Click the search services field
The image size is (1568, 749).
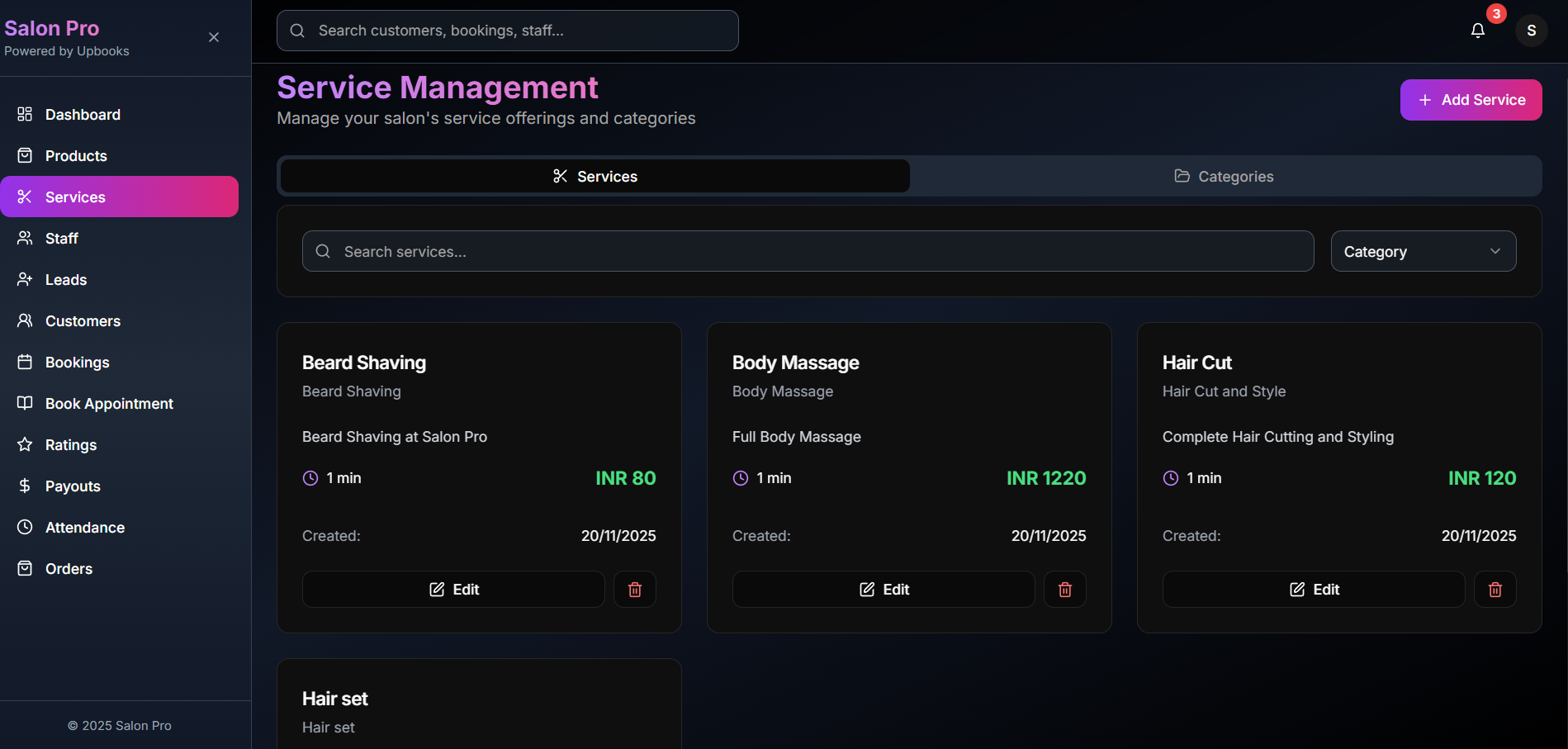[808, 251]
